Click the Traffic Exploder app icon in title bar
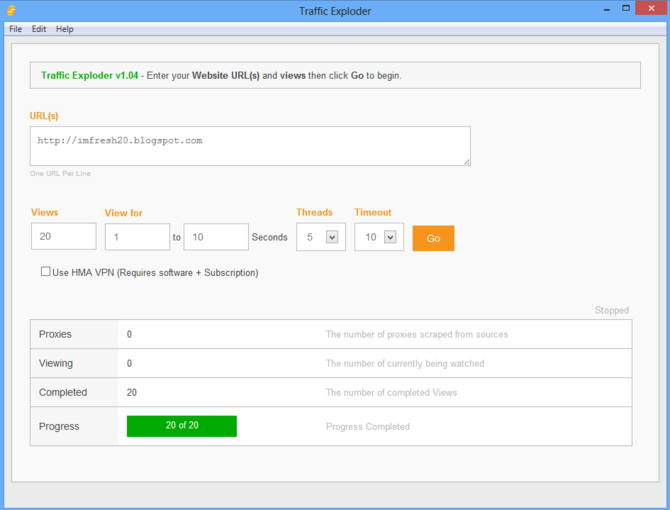Image resolution: width=670 pixels, height=510 pixels. 11,10
